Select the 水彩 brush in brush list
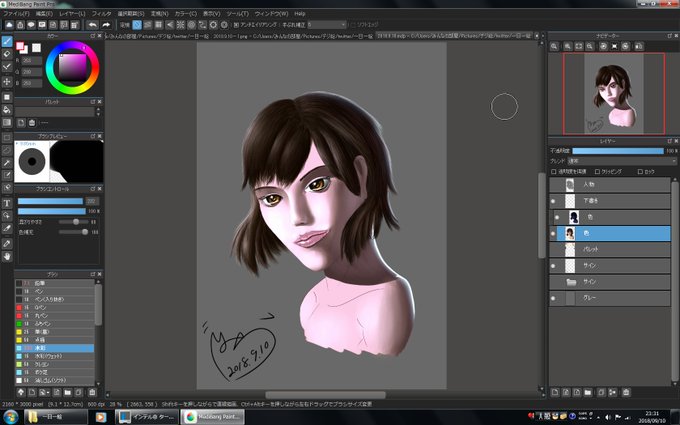Screen dimensions: 680x425 [x=55, y=348]
